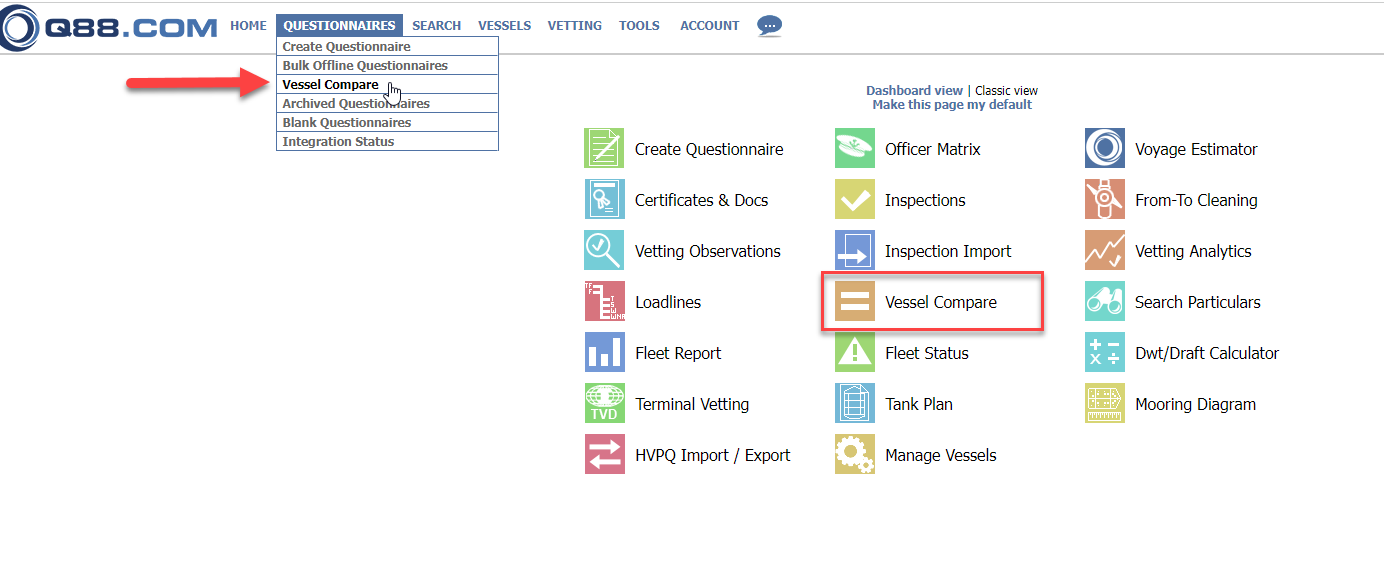Switch to Classic view link
The width and height of the screenshot is (1384, 561).
point(1006,90)
